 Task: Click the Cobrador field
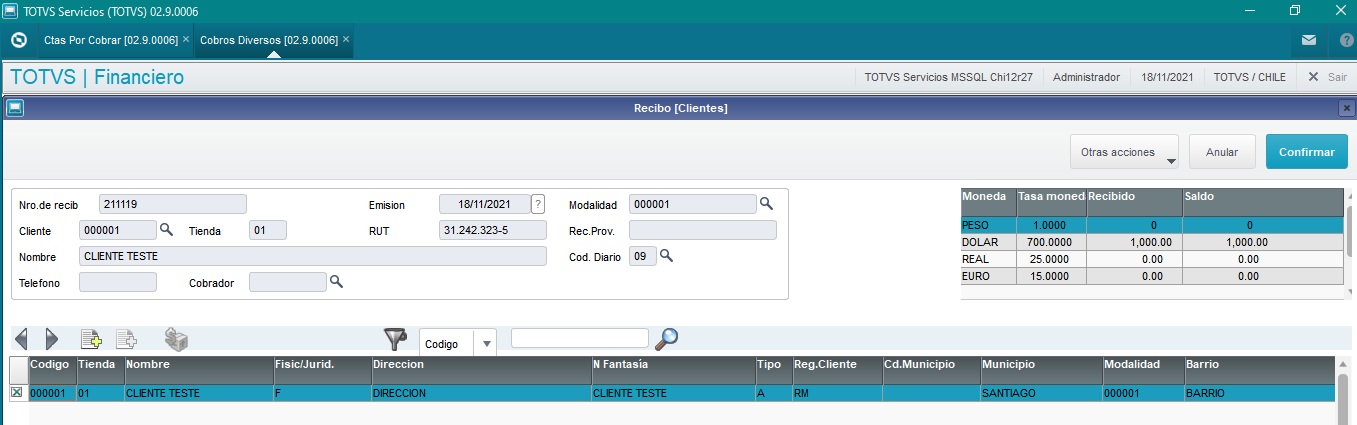coord(288,282)
